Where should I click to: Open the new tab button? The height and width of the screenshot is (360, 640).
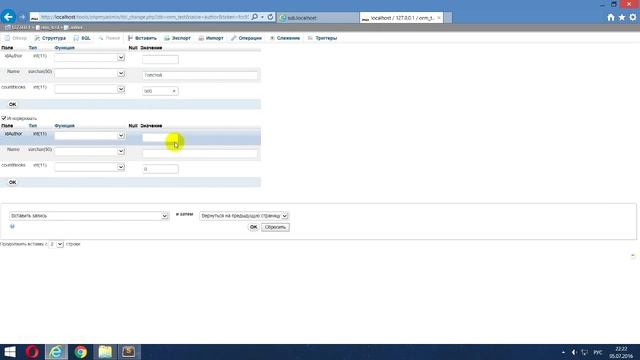(448, 18)
